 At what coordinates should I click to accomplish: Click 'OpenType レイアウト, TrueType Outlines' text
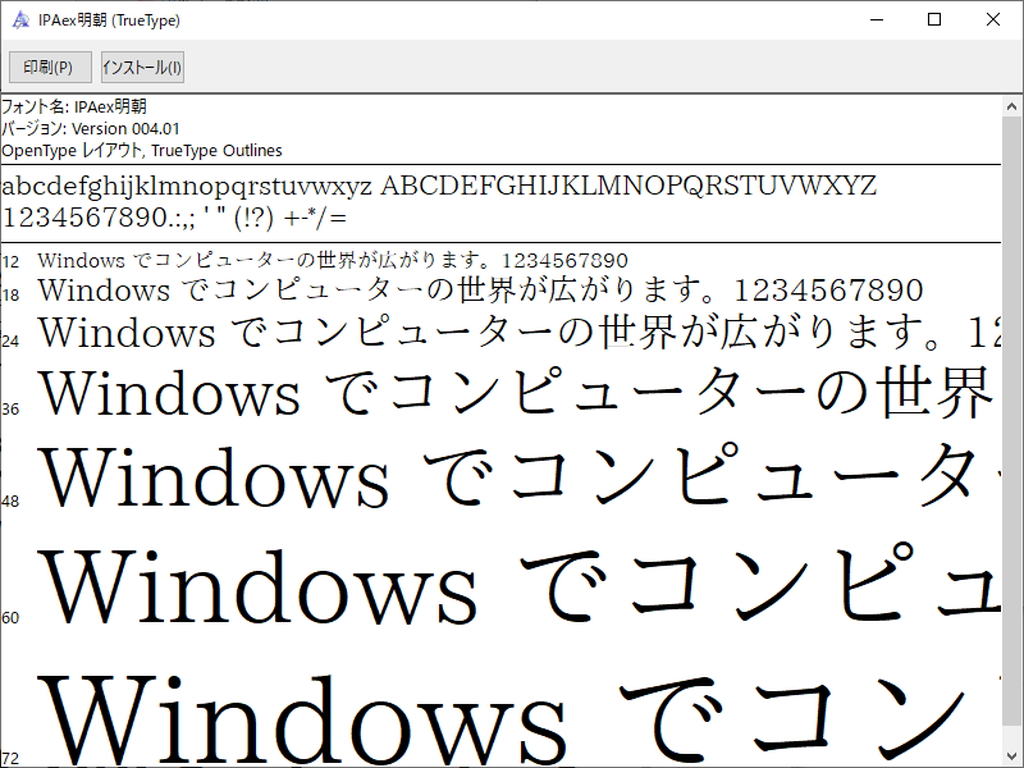point(142,151)
